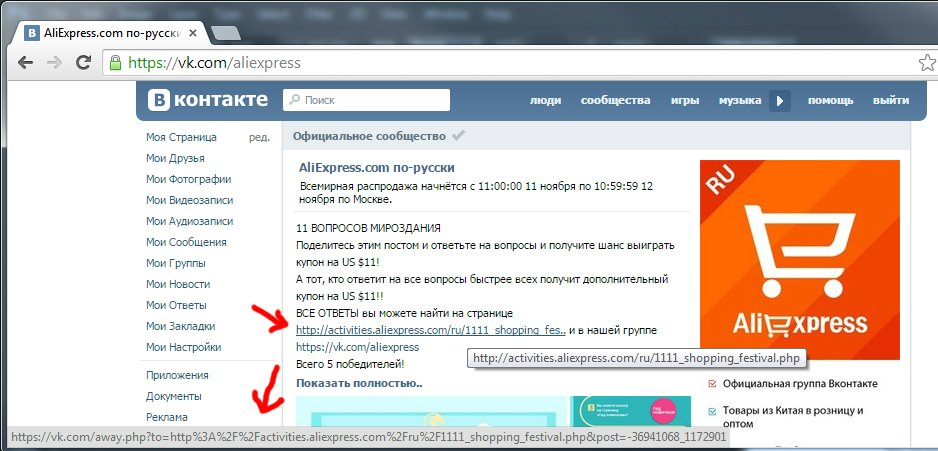The width and height of the screenshot is (938, 451).
Task: Open Мои Аудиозаписи in the sidebar
Action: click(189, 221)
